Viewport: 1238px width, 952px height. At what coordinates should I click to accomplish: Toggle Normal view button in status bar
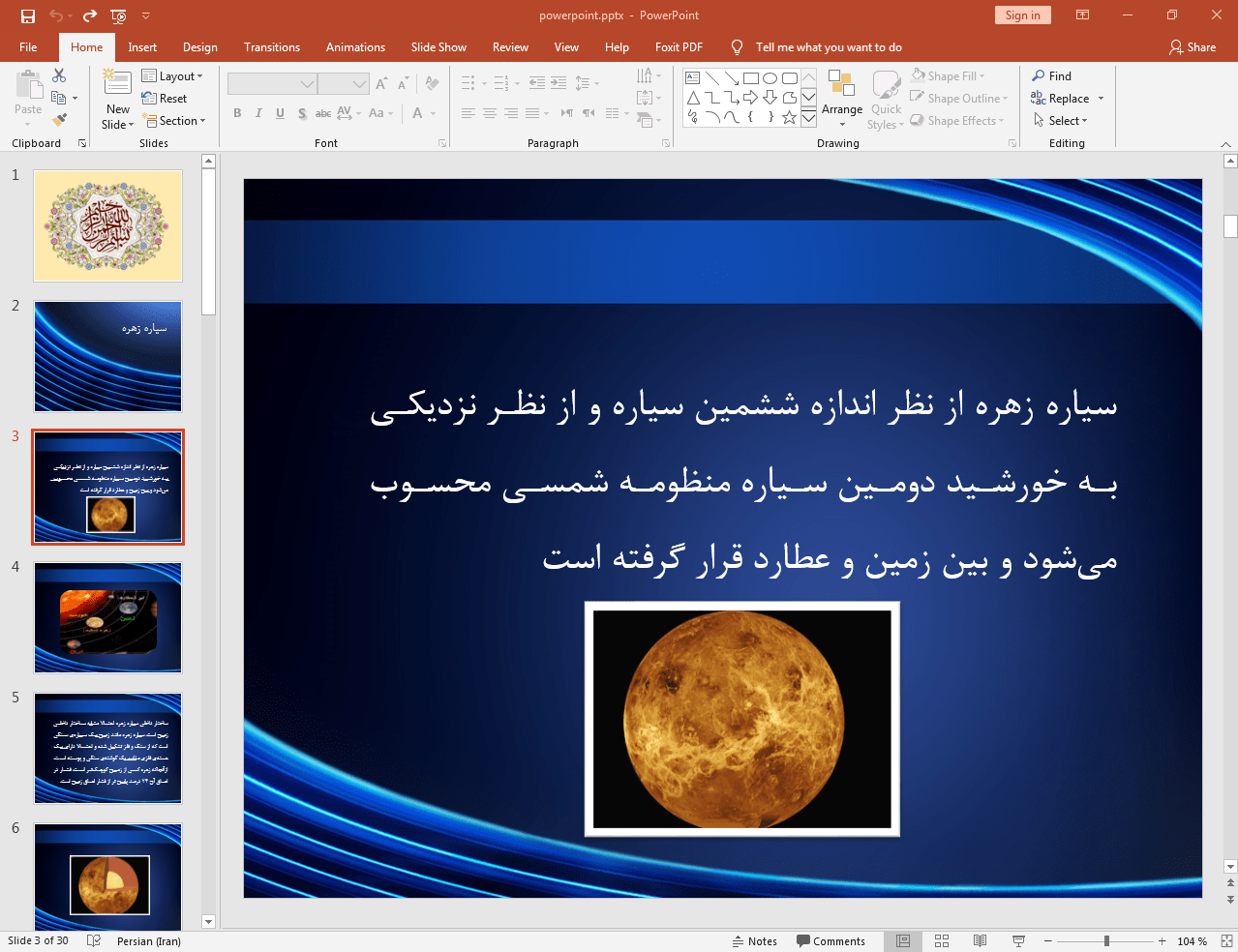click(903, 941)
